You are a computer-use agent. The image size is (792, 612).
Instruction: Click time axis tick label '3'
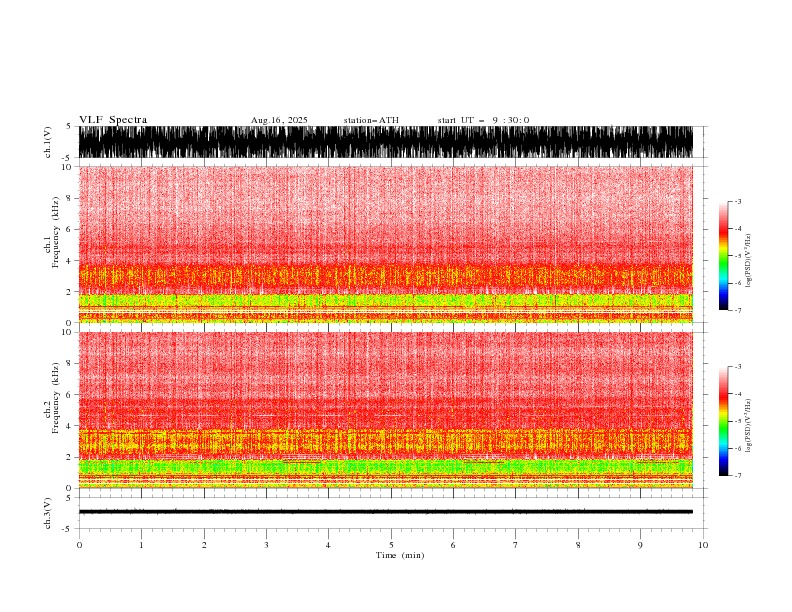click(266, 545)
